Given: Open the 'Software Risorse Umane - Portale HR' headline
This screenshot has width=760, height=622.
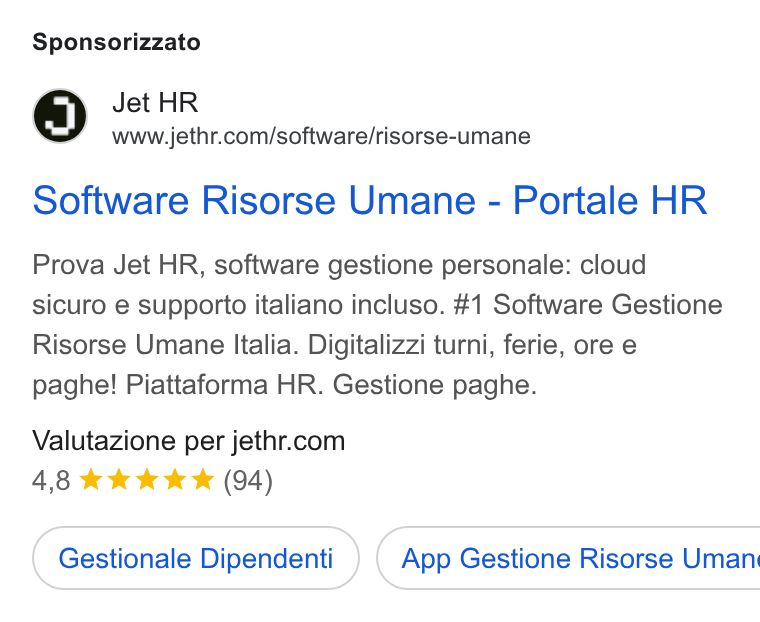Looking at the screenshot, I should pos(370,200).
